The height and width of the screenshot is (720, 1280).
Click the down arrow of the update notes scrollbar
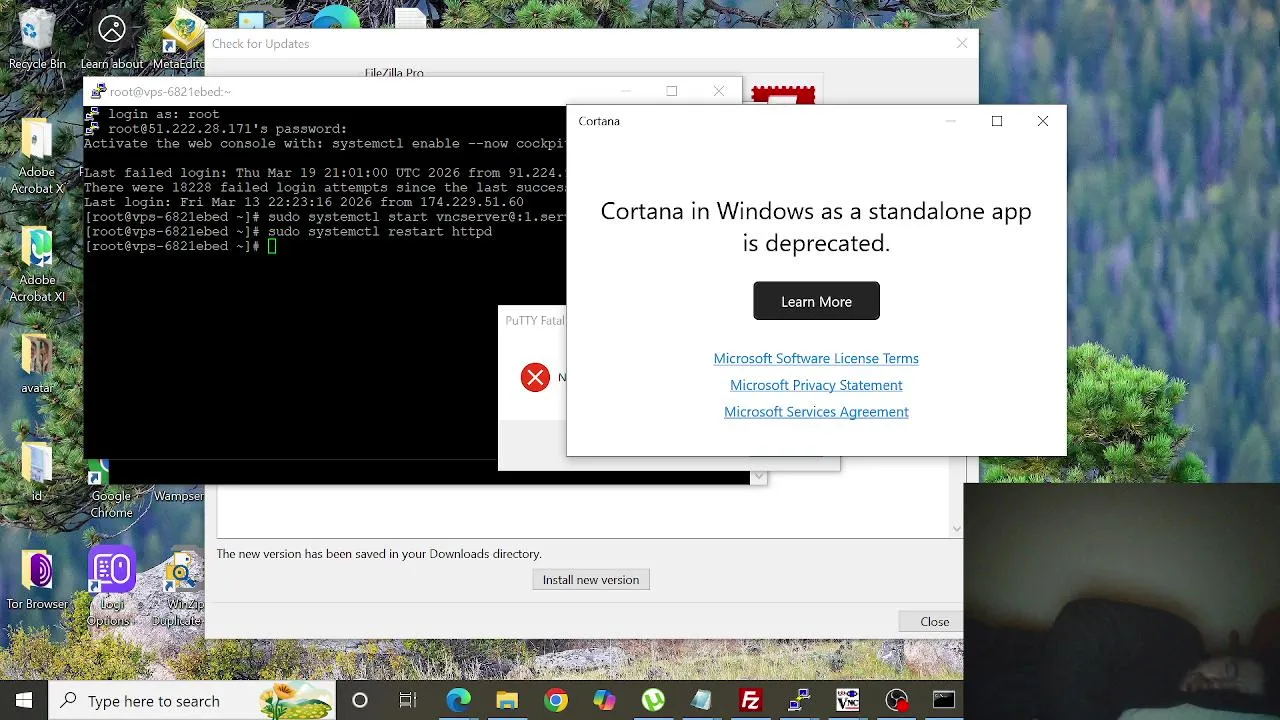pyautogui.click(x=957, y=528)
